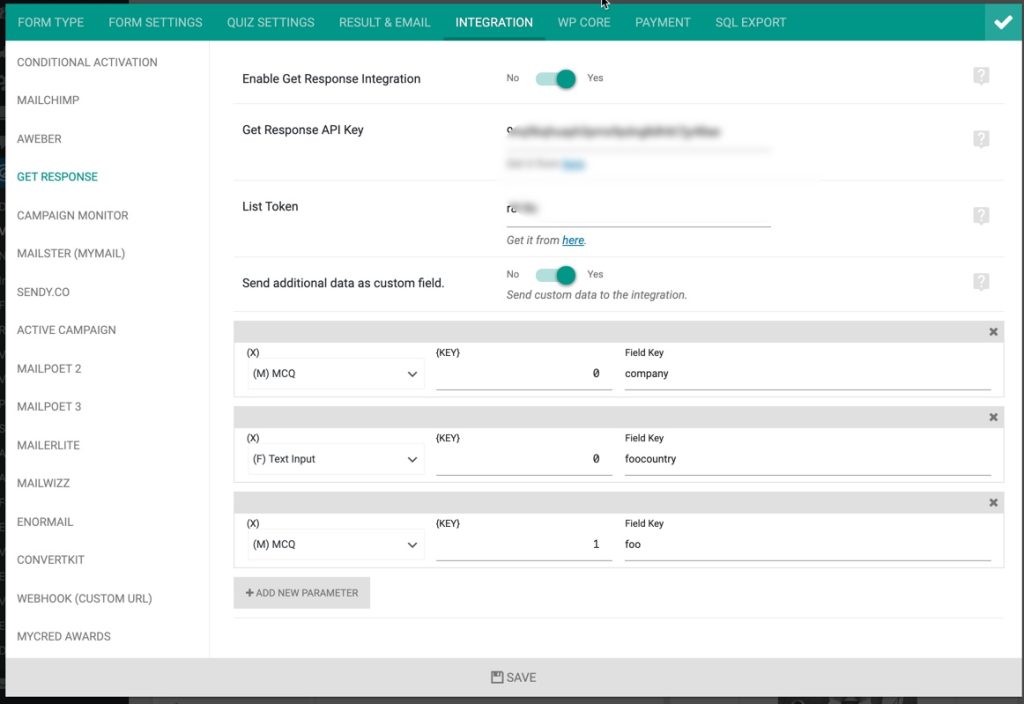Screen dimensions: 1024x704
Task: Delete the foo parameter row
Action: coord(993,502)
